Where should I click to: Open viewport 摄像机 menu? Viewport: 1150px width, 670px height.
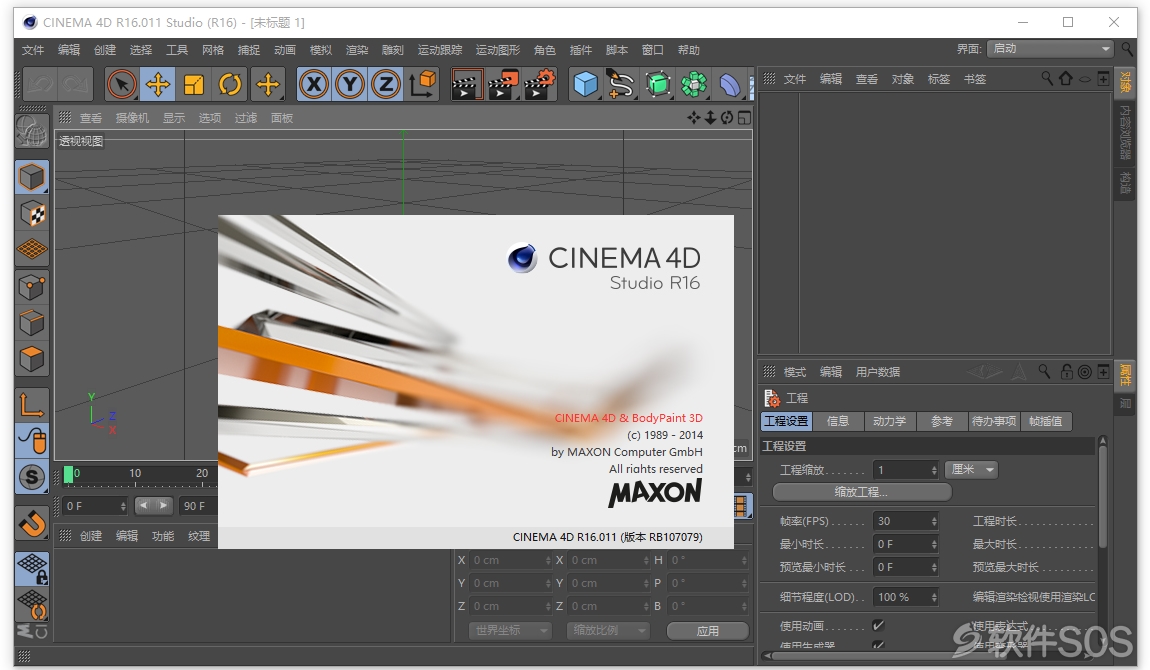point(132,118)
